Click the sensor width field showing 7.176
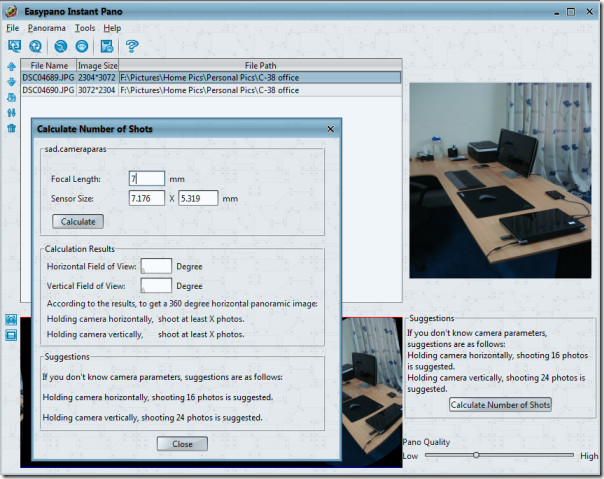 (147, 198)
